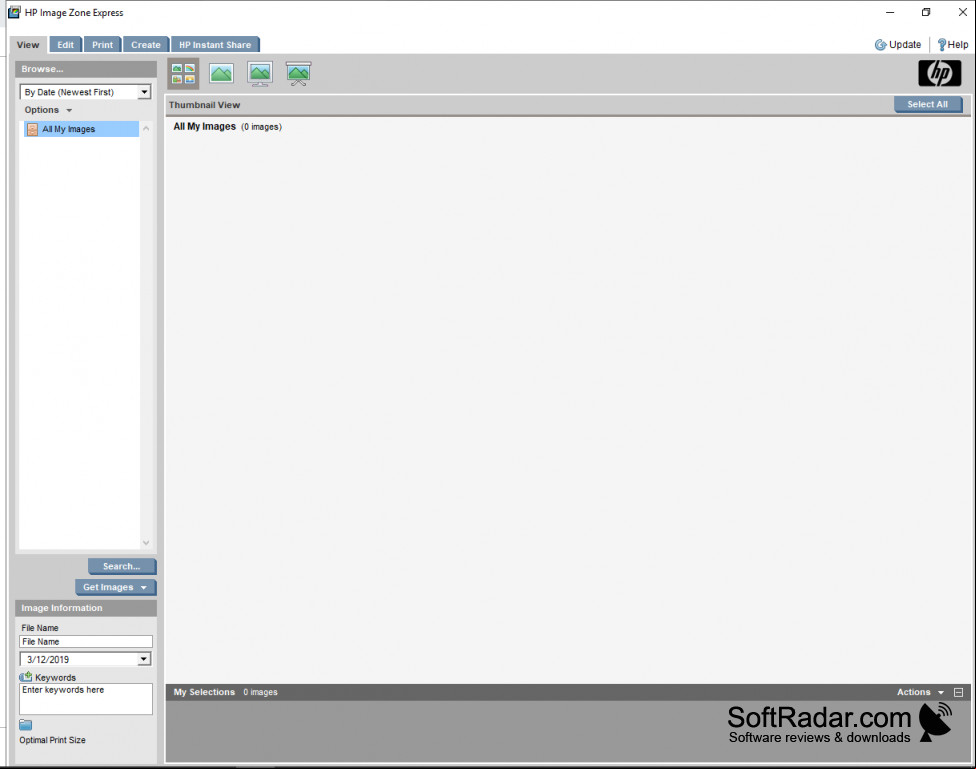This screenshot has width=976, height=769.
Task: Click the browse list scroll up arrow
Action: 146,128
